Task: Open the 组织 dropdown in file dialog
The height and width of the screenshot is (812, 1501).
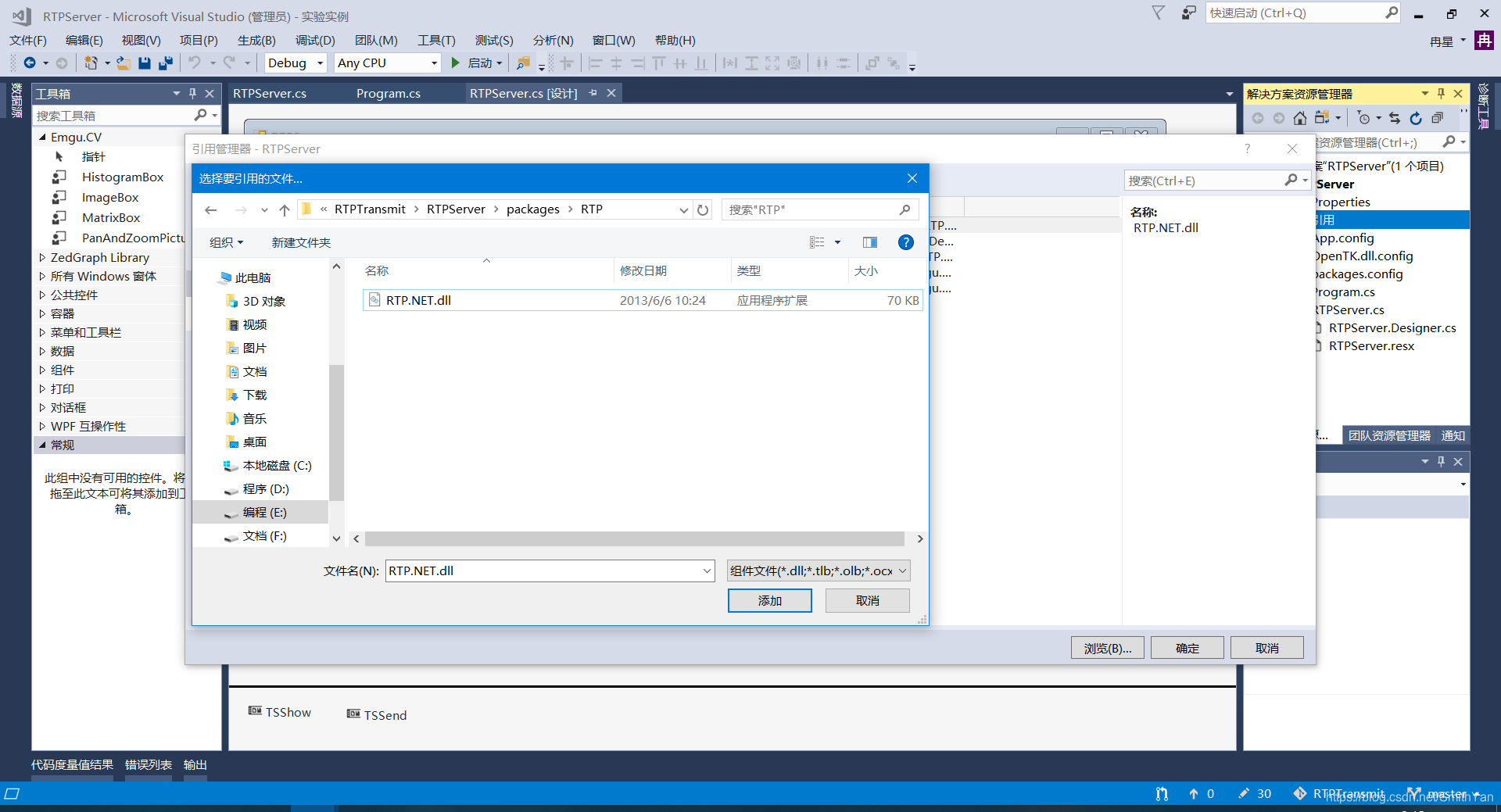Action: [227, 242]
